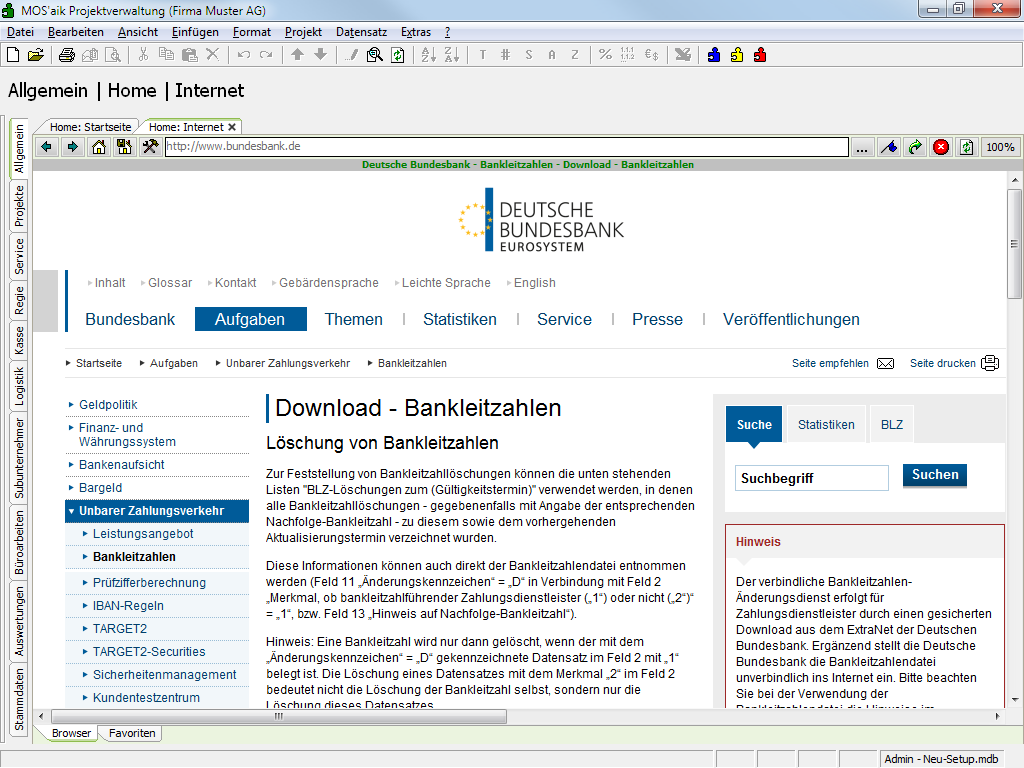Click the open folder toolbar icon
The height and width of the screenshot is (768, 1024).
pyautogui.click(x=35, y=55)
